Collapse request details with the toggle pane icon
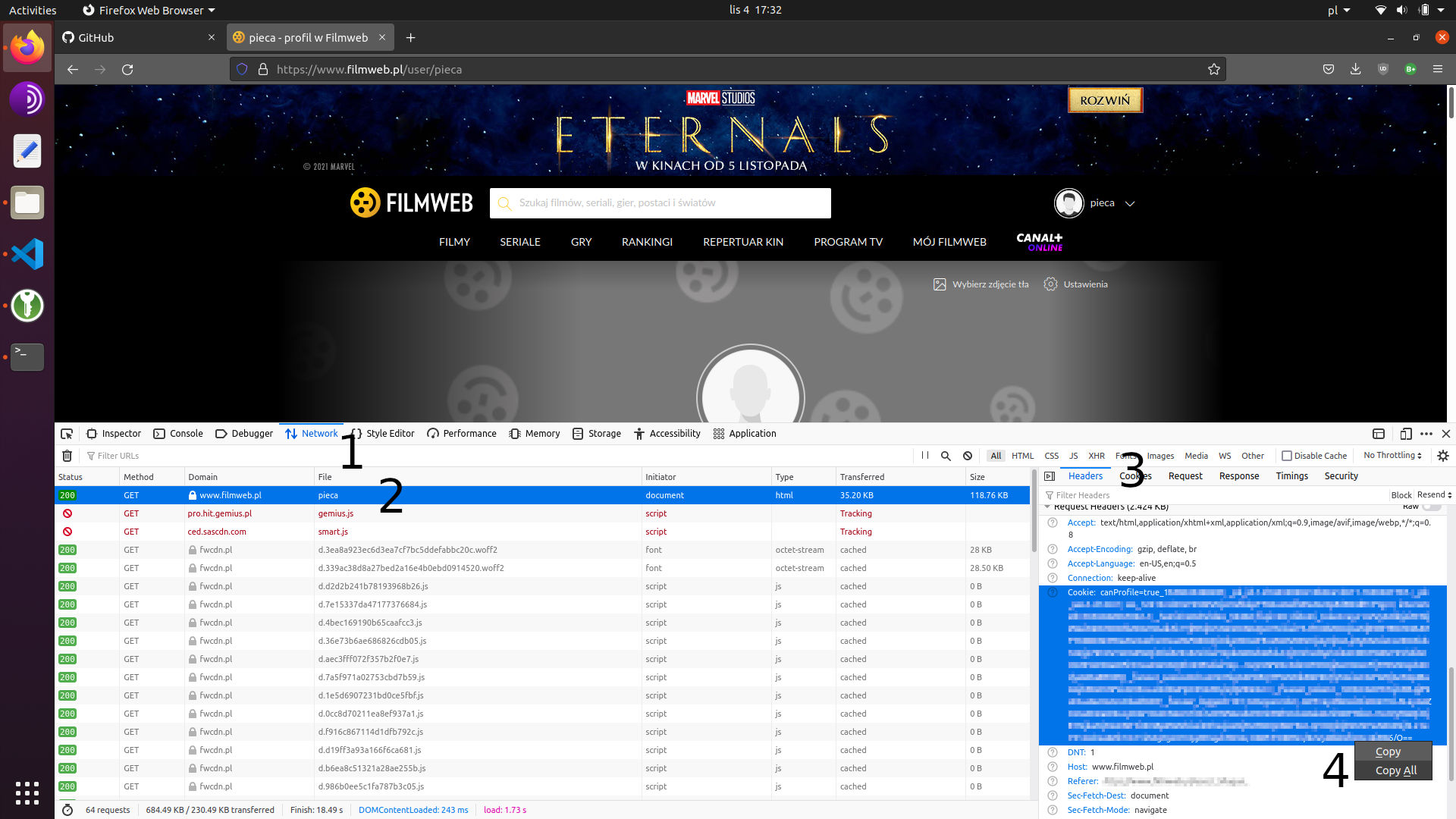This screenshot has height=819, width=1456. click(1050, 476)
